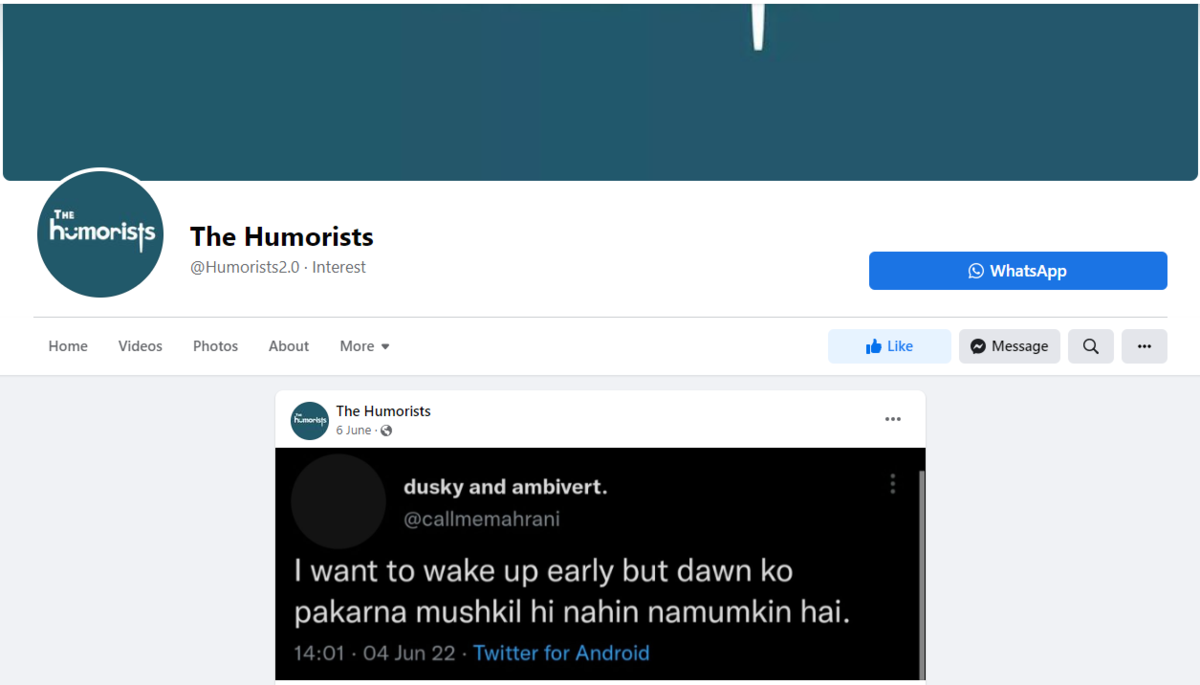
Task: Send a message with the Message button
Action: pos(1009,346)
